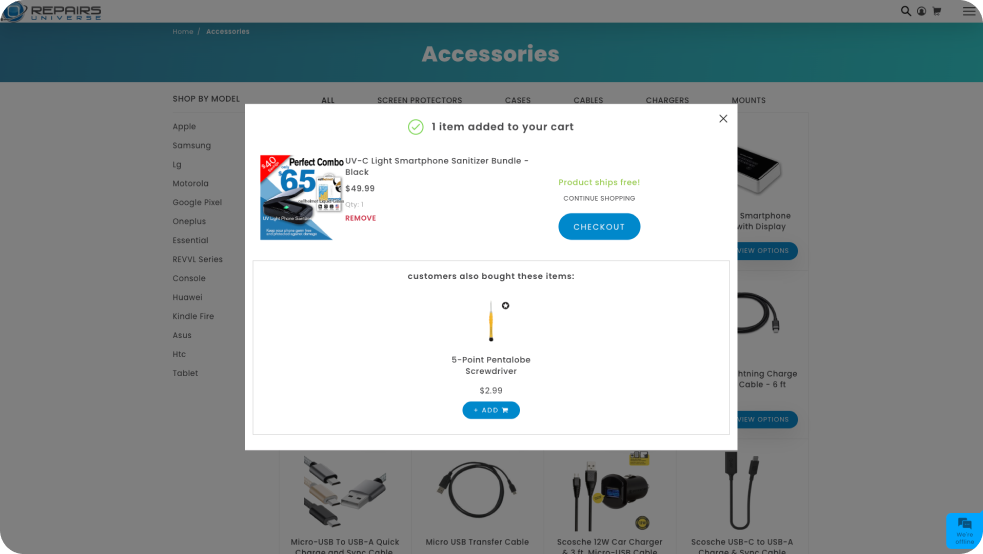The image size is (983, 554).
Task: Switch to the Chargers tab
Action: pyautogui.click(x=667, y=100)
